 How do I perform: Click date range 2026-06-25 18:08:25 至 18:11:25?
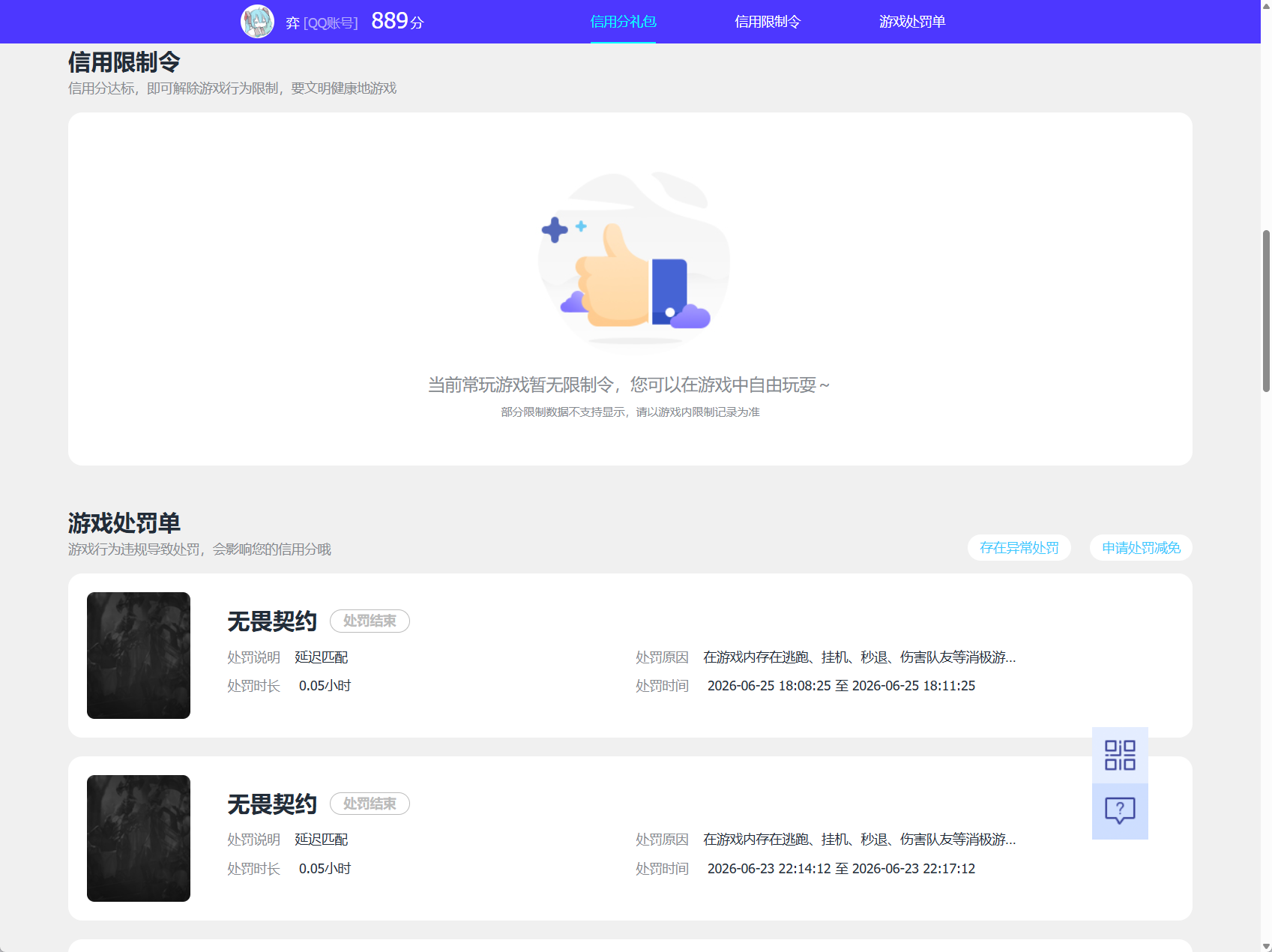point(841,686)
